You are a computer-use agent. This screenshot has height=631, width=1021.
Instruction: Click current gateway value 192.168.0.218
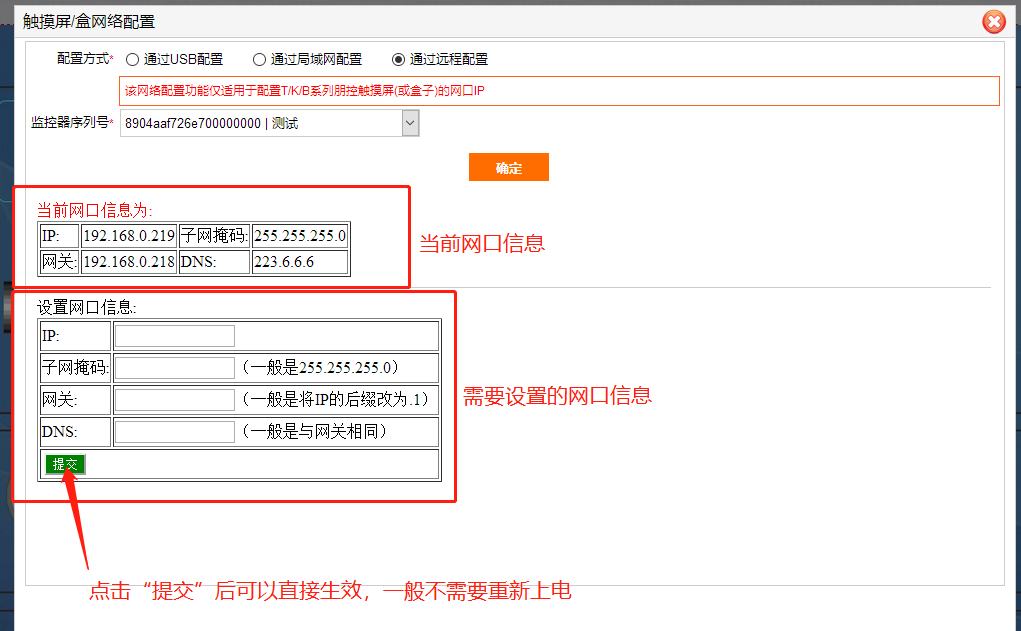tap(128, 262)
